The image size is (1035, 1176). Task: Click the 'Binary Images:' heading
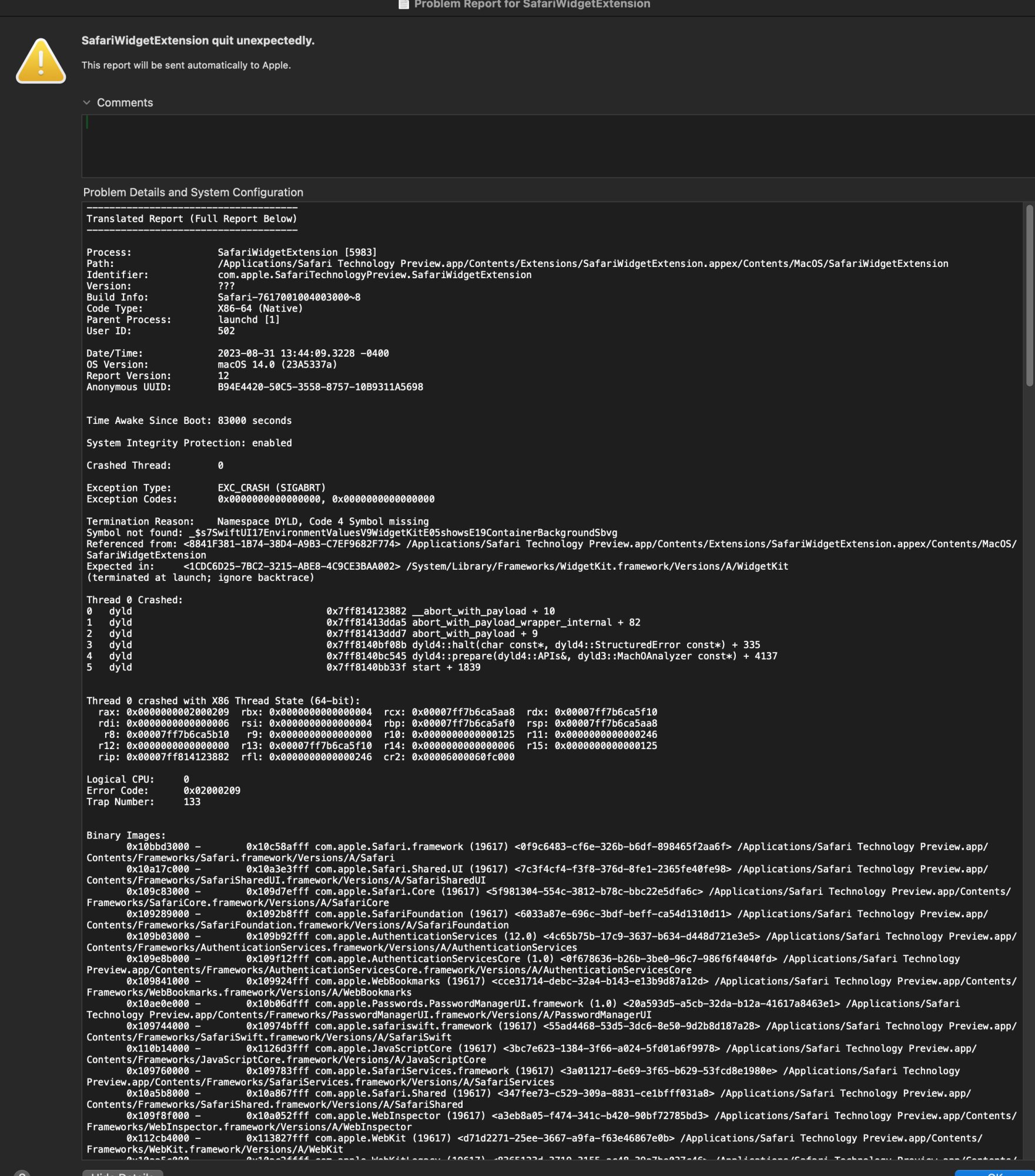click(x=126, y=836)
